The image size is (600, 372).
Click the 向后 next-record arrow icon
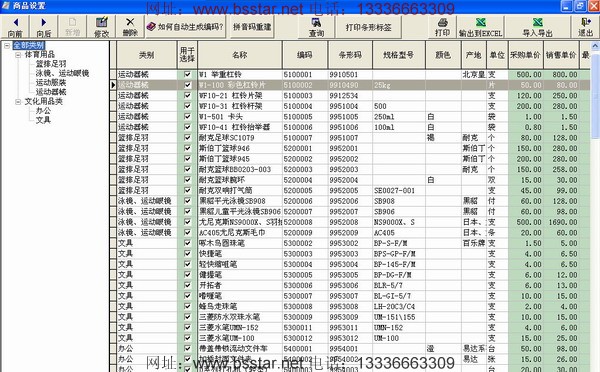[x=44, y=23]
